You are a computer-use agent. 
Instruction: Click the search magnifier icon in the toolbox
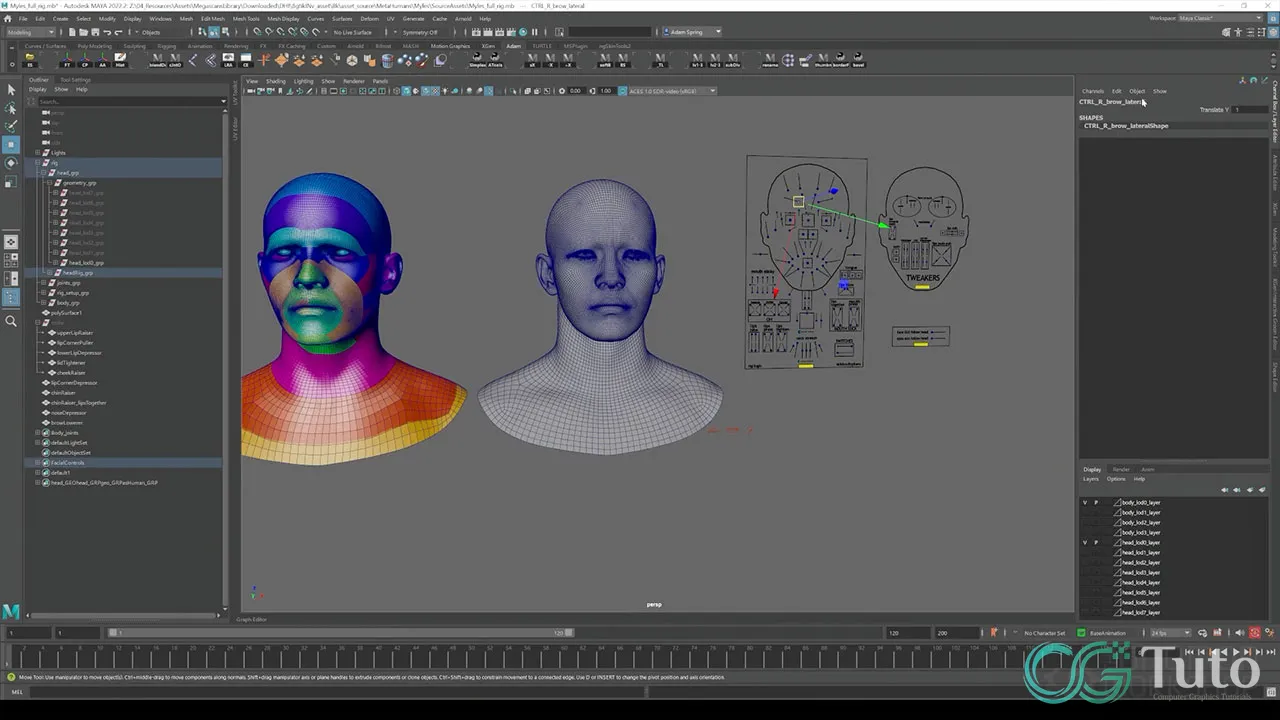coord(11,322)
